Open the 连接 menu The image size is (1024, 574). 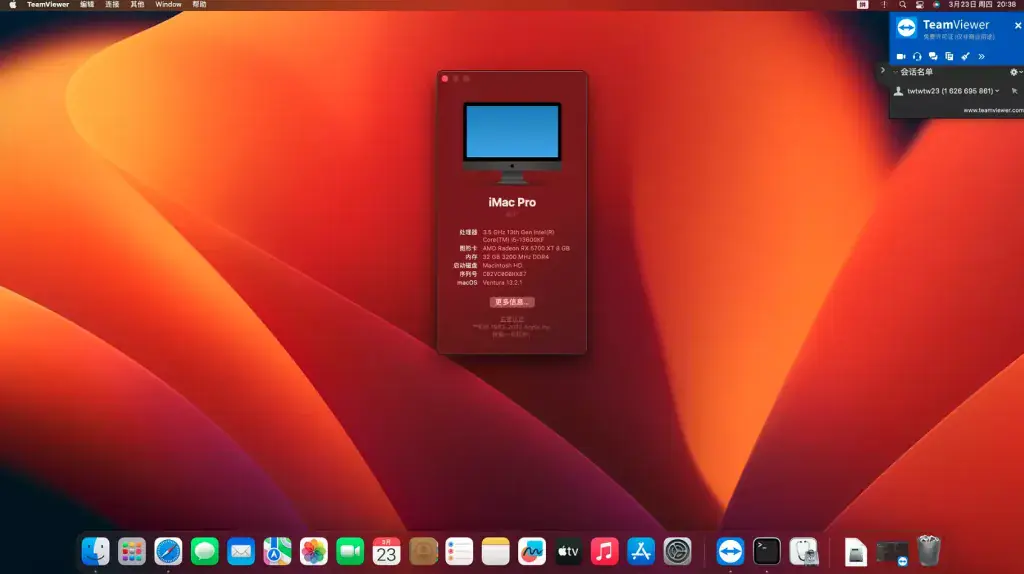point(112,5)
